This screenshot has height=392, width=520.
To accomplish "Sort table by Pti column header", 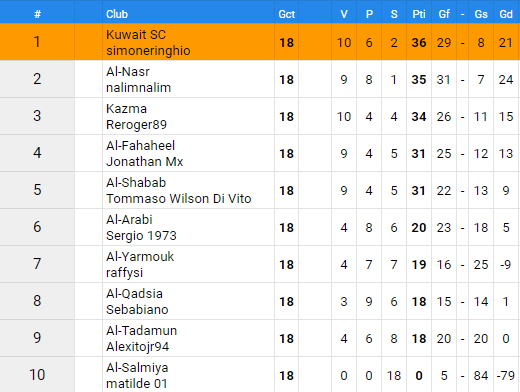I will tap(419, 14).
